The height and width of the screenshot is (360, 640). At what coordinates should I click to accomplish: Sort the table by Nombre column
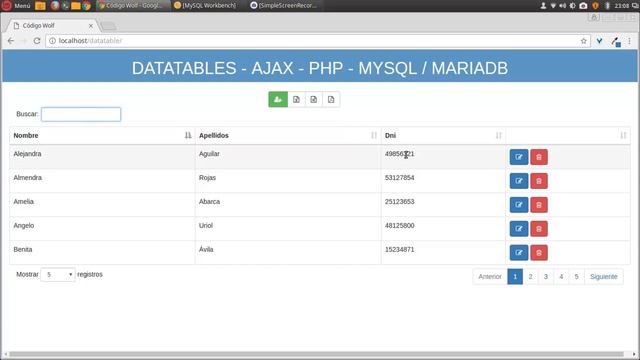(x=102, y=136)
